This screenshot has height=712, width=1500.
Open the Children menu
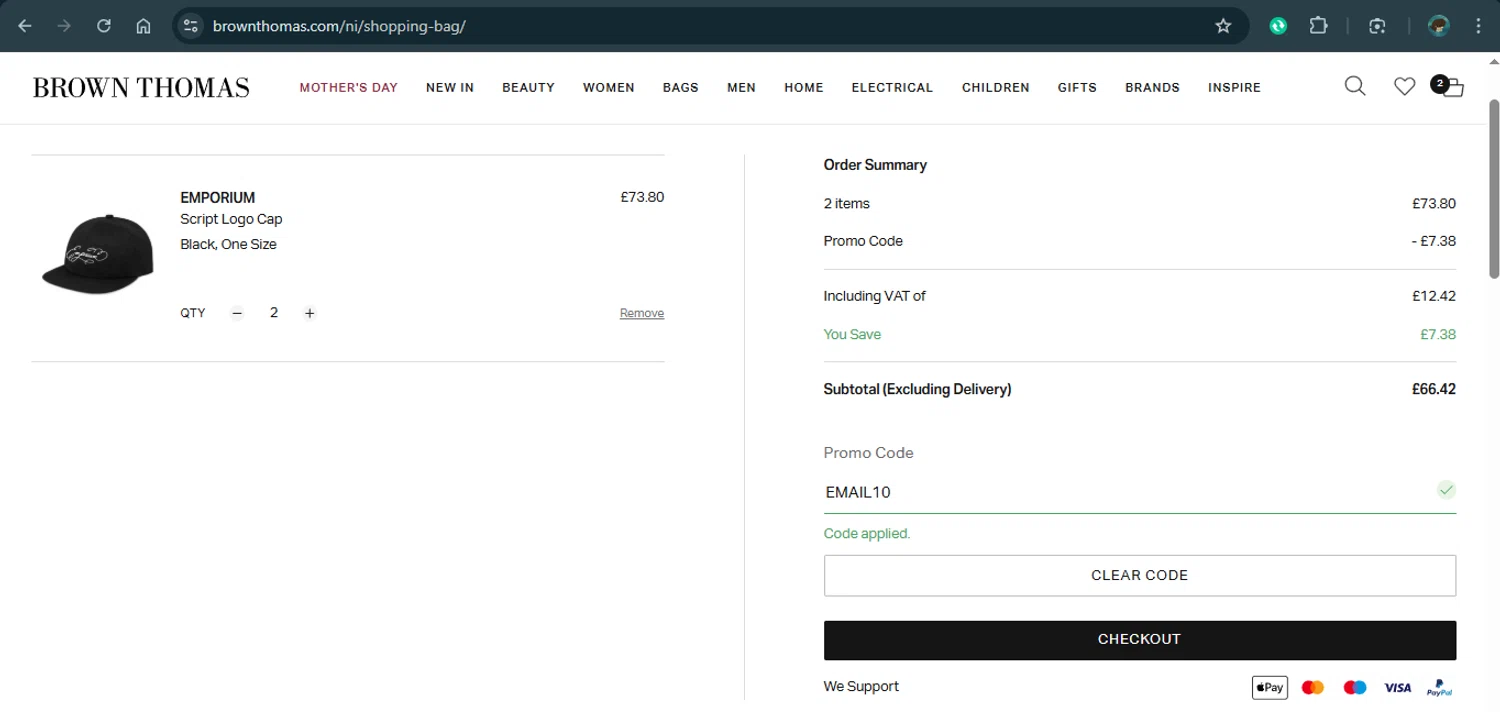coord(996,88)
